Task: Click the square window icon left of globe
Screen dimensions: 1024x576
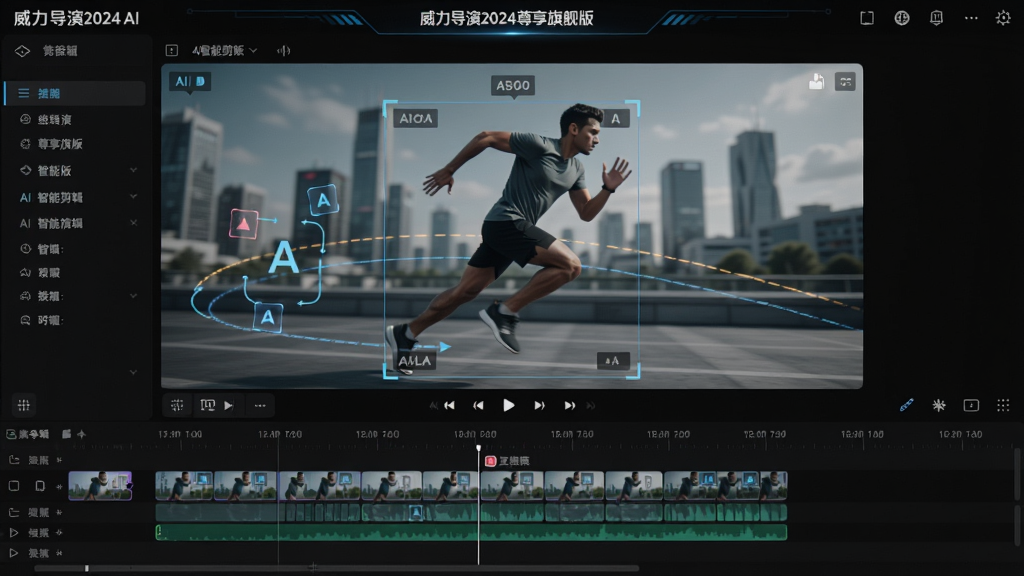Action: pyautogui.click(x=867, y=18)
